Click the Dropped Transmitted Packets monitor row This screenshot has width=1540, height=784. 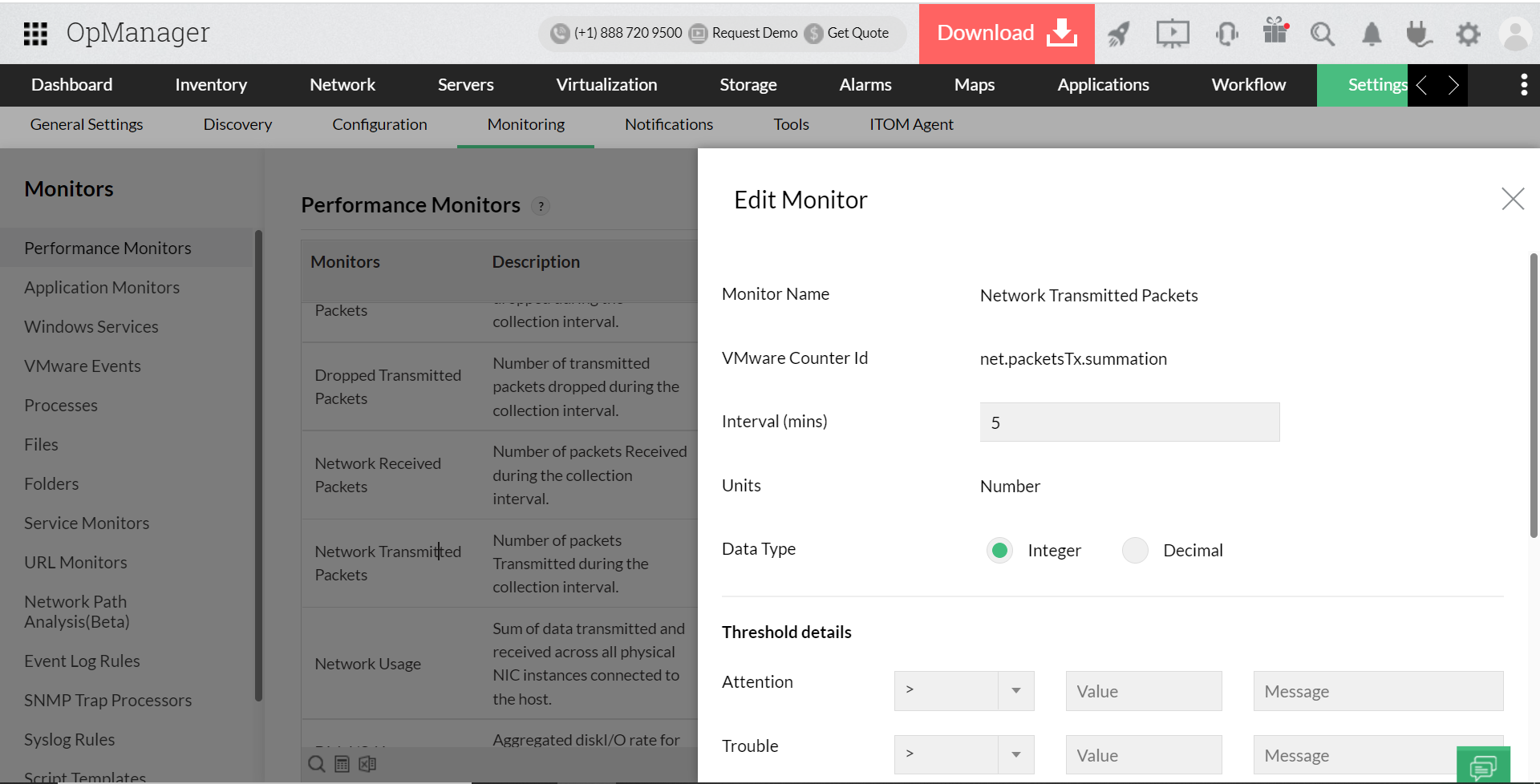pyautogui.click(x=499, y=387)
